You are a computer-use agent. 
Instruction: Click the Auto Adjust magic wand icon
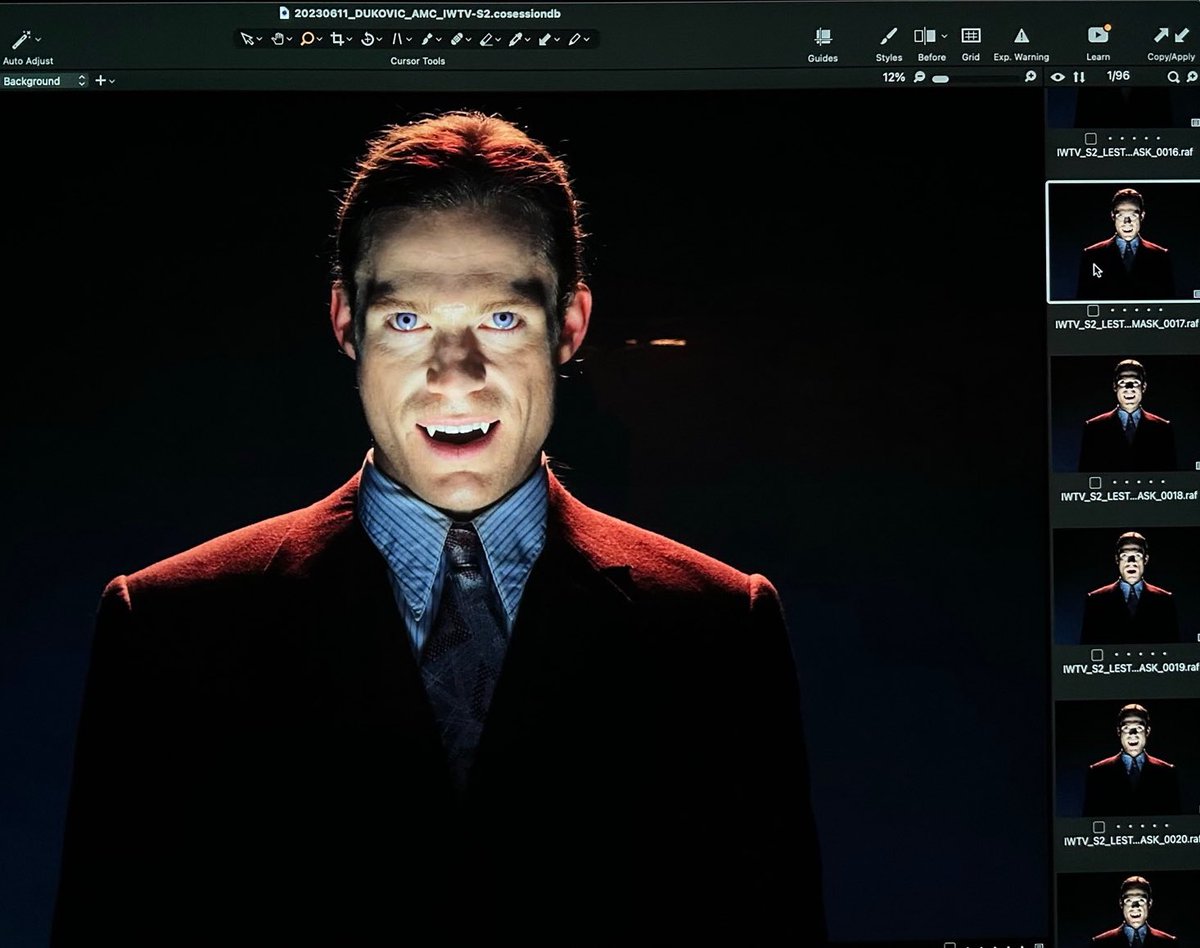pos(20,40)
